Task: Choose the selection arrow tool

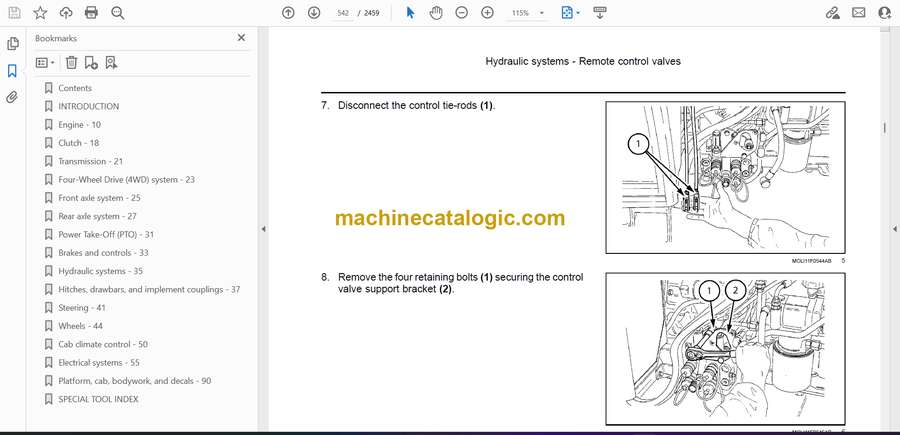Action: click(410, 13)
